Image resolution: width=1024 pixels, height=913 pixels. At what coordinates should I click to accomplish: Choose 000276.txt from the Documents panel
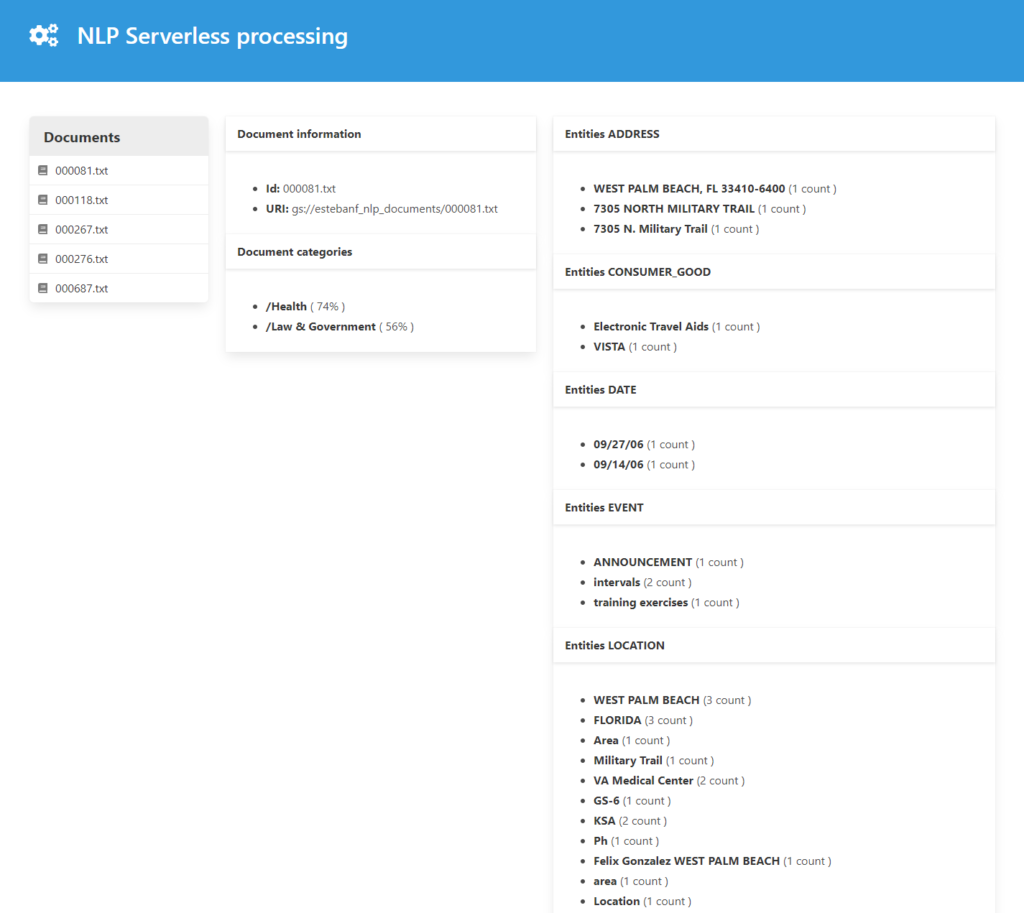click(x=119, y=259)
